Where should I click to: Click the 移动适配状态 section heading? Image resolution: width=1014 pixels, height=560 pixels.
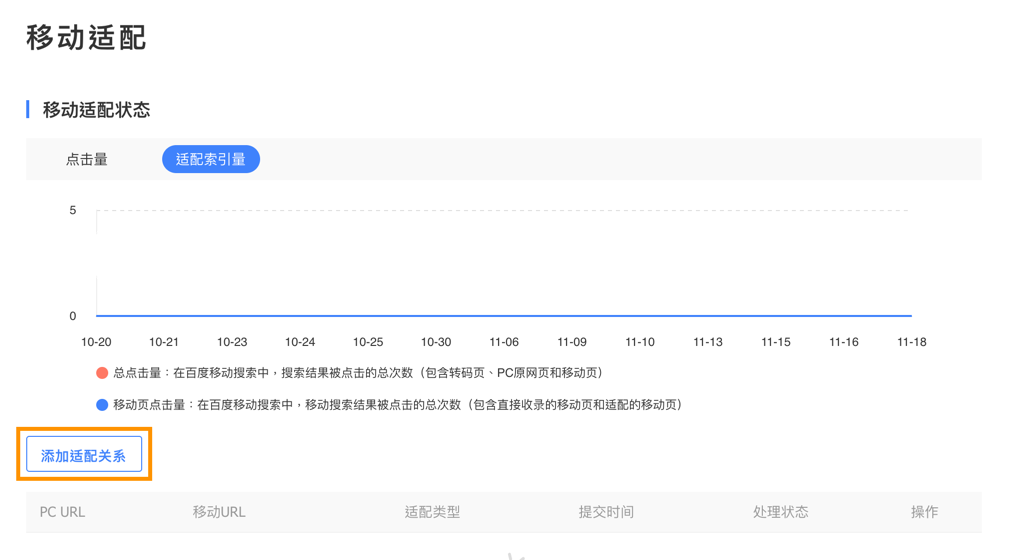pyautogui.click(x=96, y=110)
